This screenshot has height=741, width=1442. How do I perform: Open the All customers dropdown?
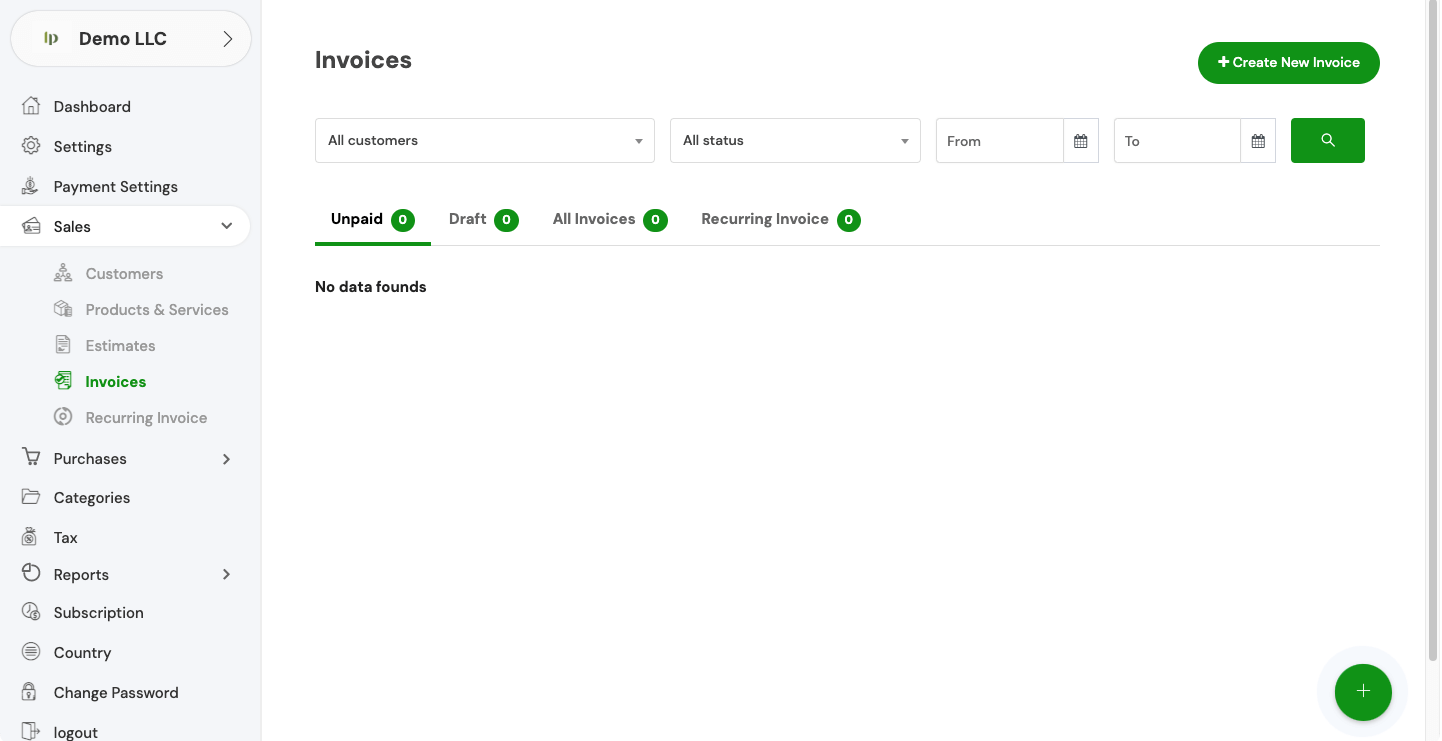(484, 141)
